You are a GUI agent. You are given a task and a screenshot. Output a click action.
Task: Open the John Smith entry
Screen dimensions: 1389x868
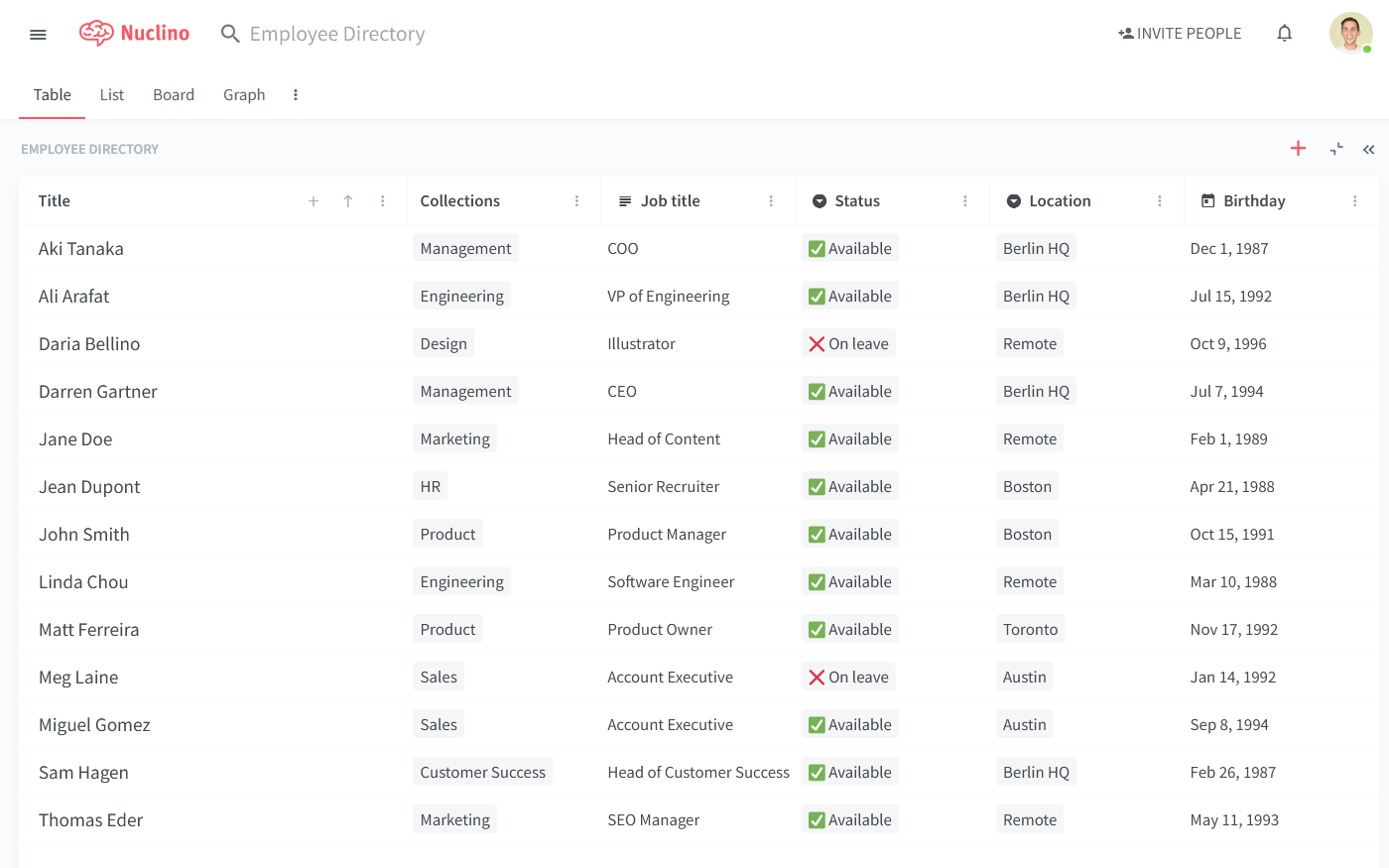(84, 535)
